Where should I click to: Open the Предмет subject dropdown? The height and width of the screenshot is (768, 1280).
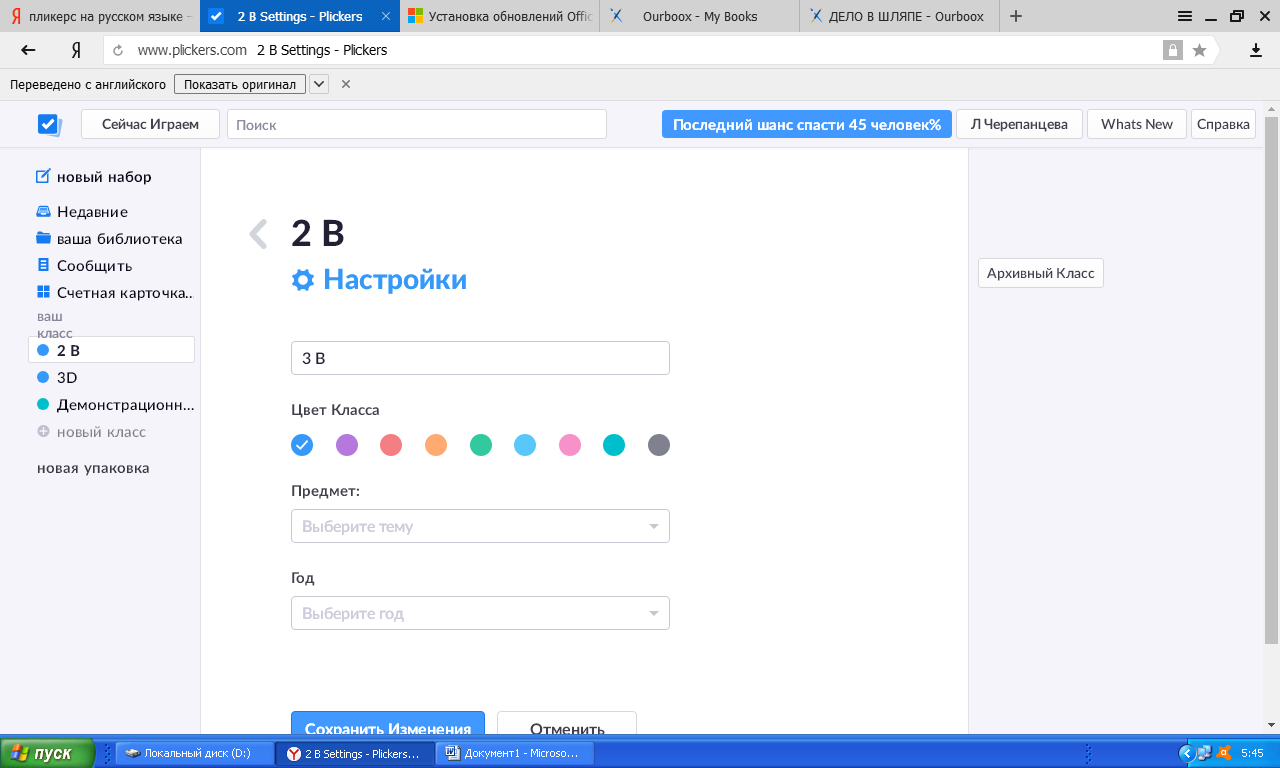click(480, 526)
